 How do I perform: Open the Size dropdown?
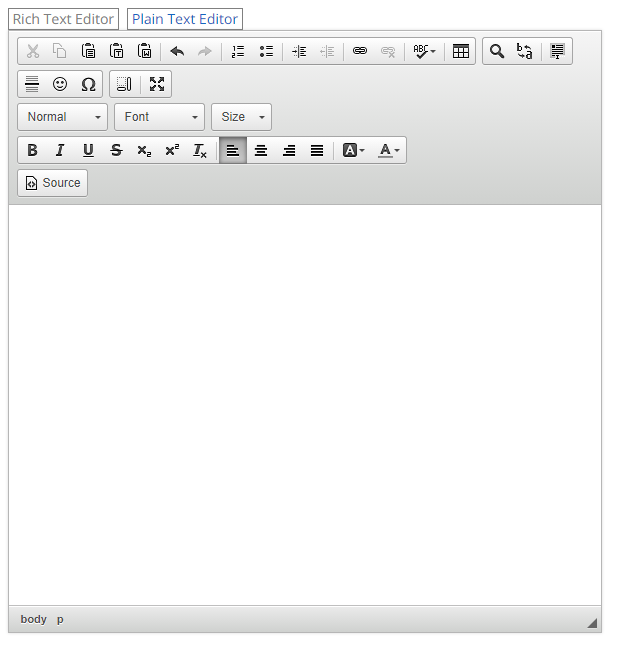click(x=241, y=117)
